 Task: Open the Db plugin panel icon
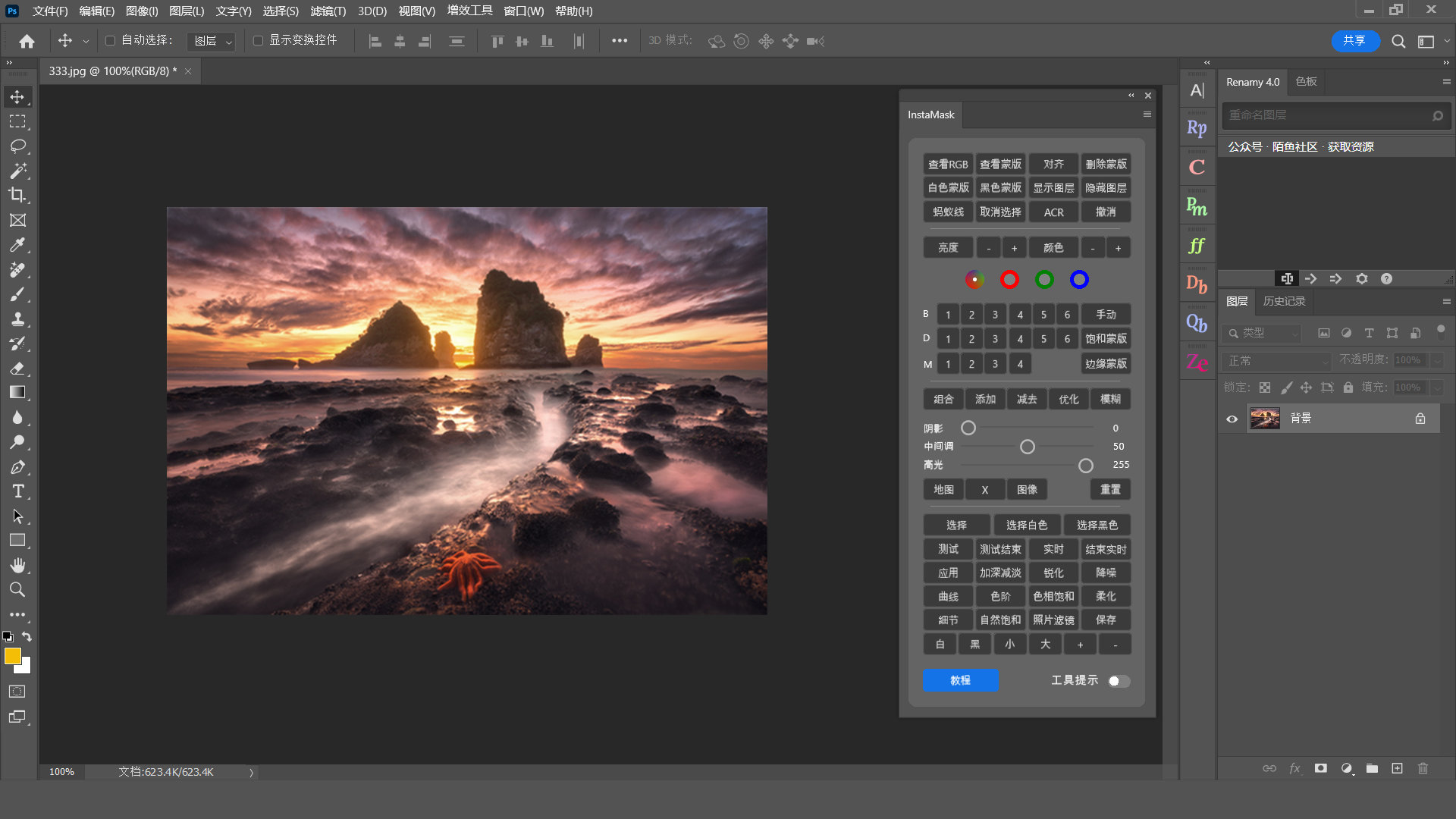1197,284
